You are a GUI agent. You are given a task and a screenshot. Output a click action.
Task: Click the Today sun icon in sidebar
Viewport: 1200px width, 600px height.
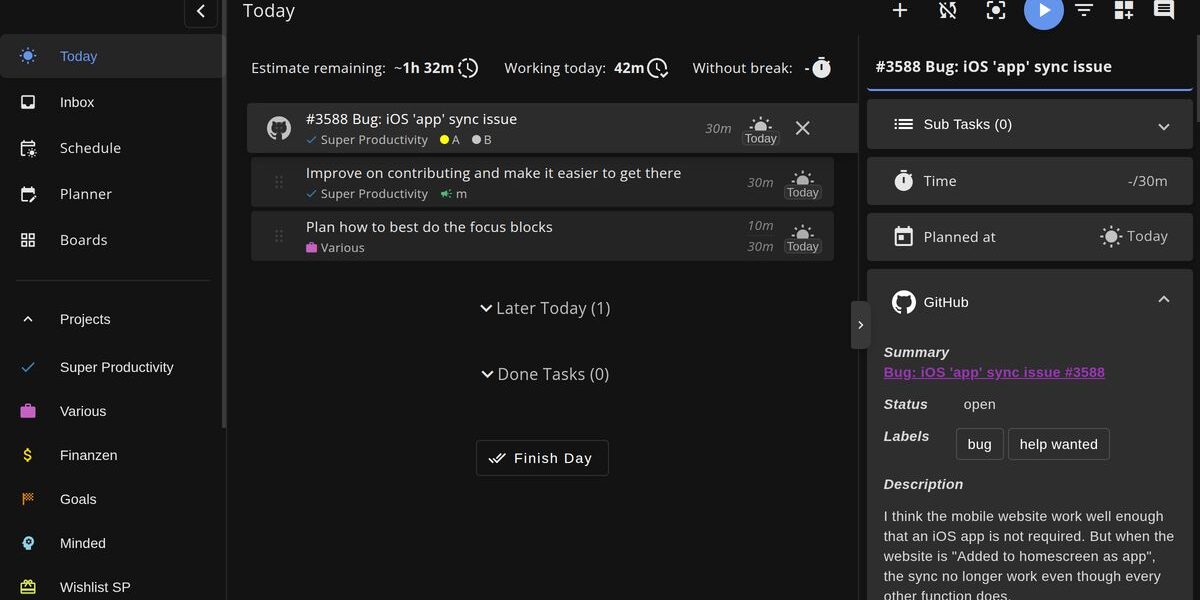28,56
